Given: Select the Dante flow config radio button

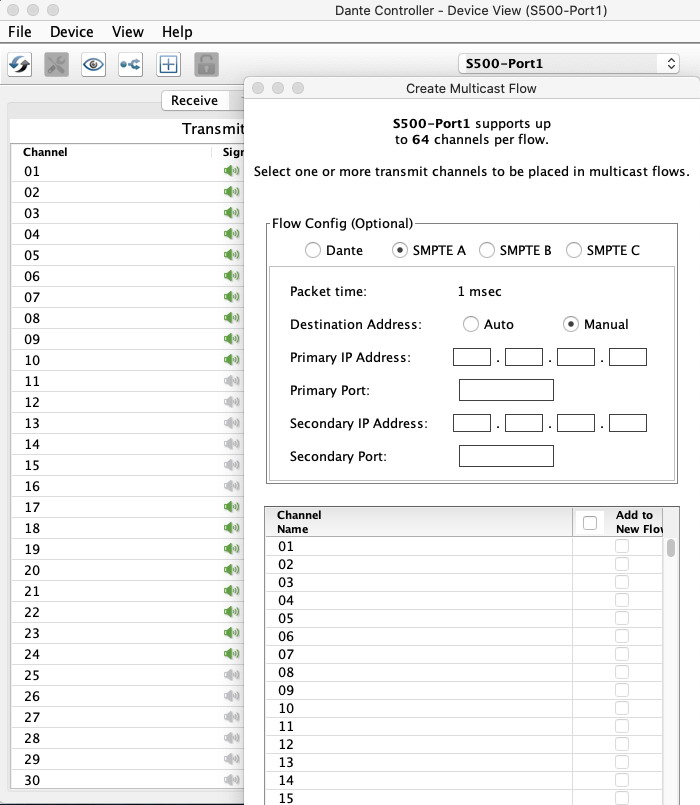Looking at the screenshot, I should point(313,251).
